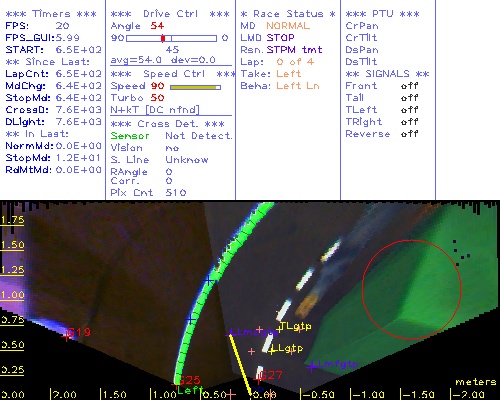The width and height of the screenshot is (500, 400).
Task: Click the Angle slider red indicator
Action: tap(163, 38)
